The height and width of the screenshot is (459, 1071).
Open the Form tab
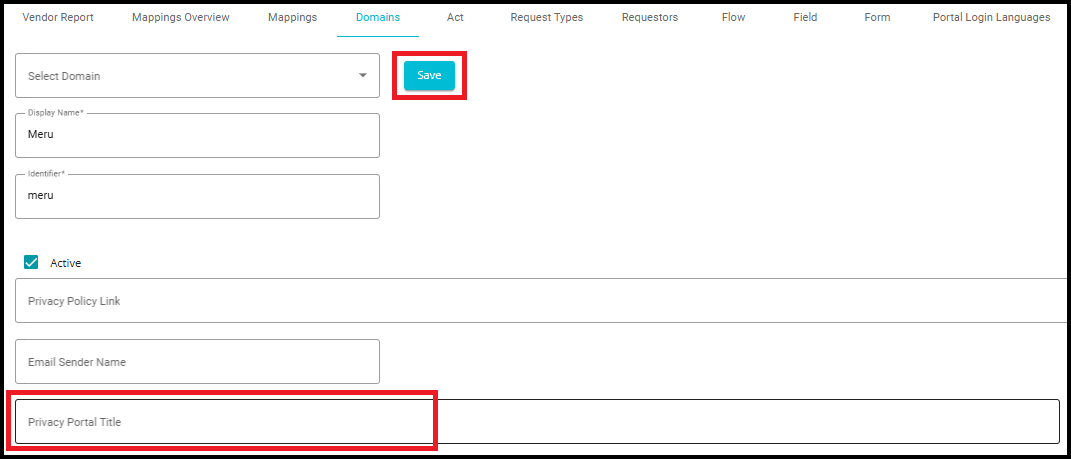(x=877, y=18)
